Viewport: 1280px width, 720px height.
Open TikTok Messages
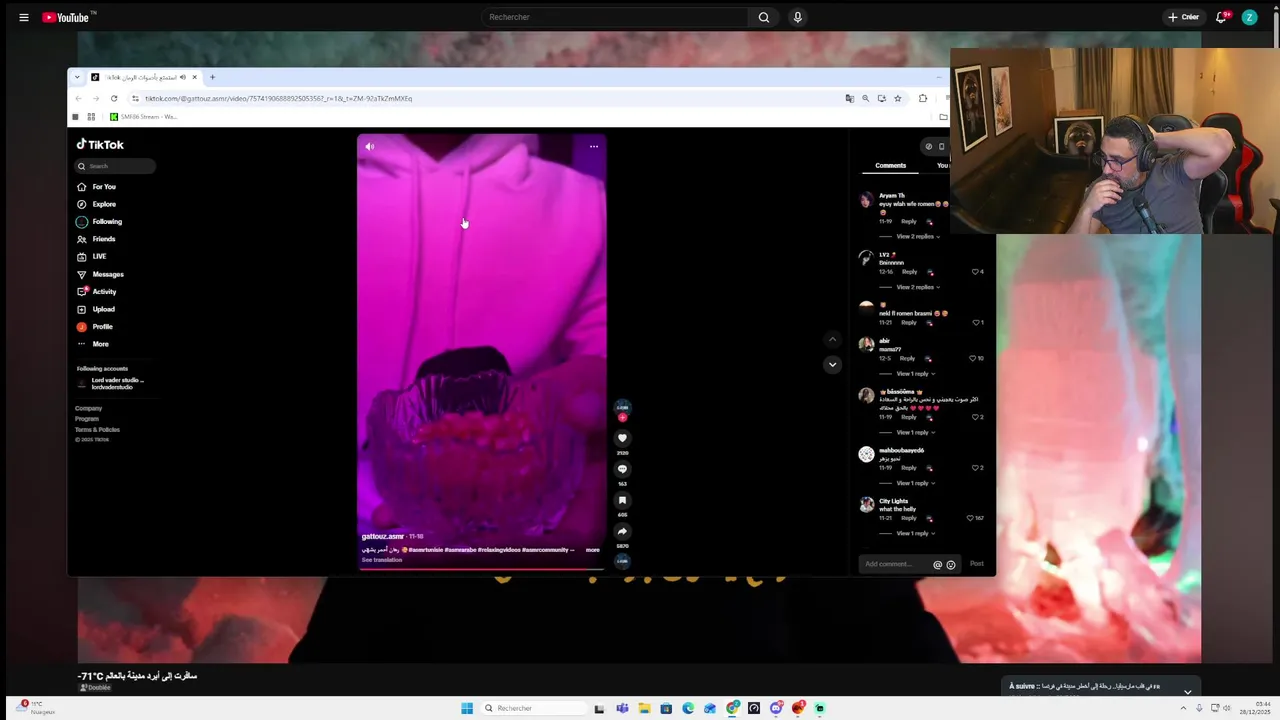[100, 274]
